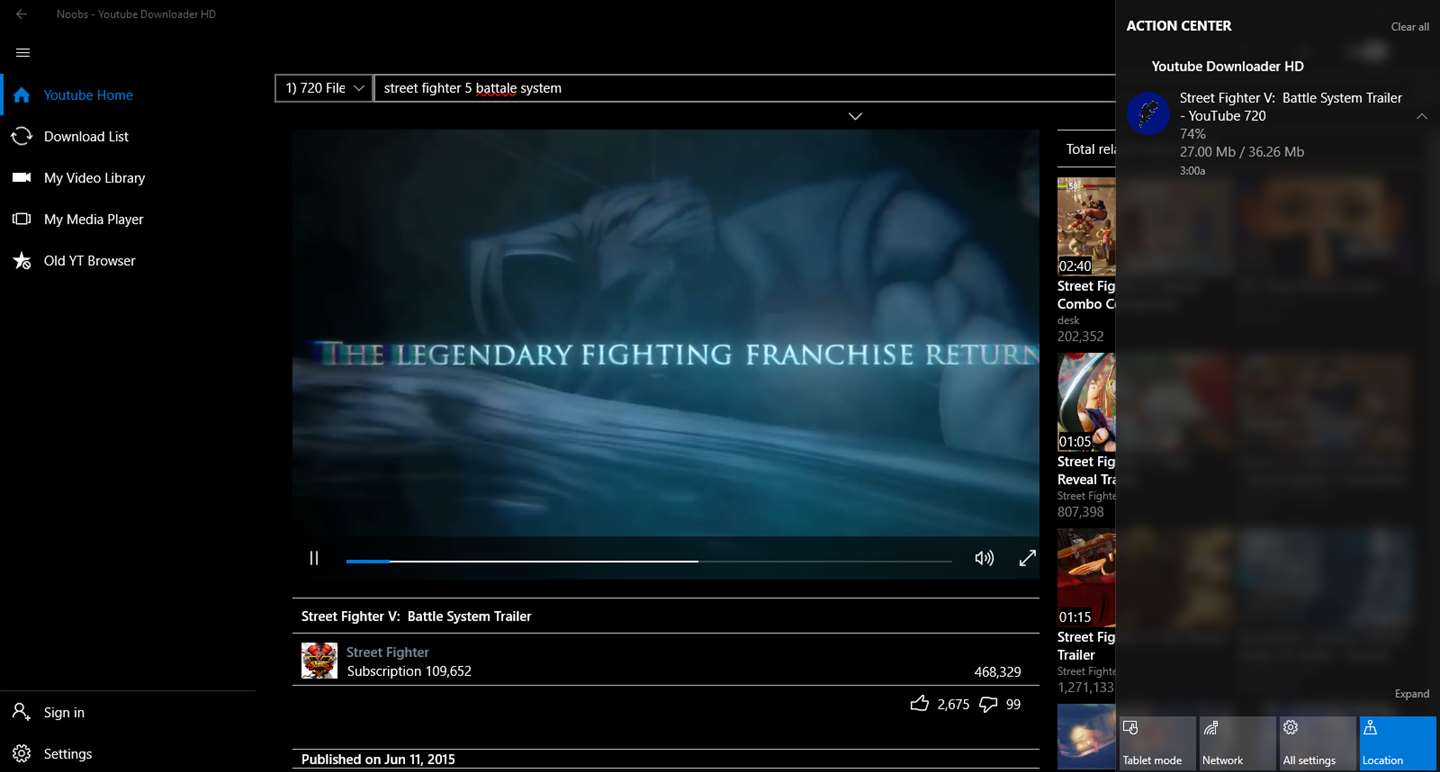Click the Published on Jun 11, 2015 text
The width and height of the screenshot is (1440, 772).
pos(378,759)
